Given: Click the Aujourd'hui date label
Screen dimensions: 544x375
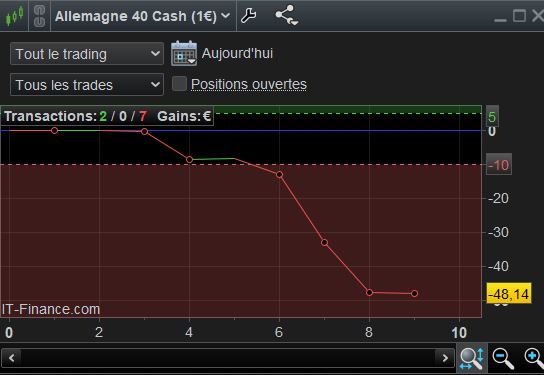Looking at the screenshot, I should 237,53.
